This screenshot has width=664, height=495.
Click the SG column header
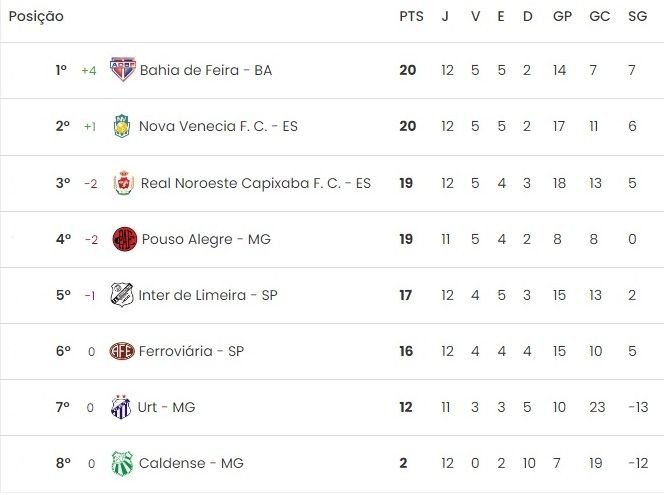pyautogui.click(x=637, y=17)
